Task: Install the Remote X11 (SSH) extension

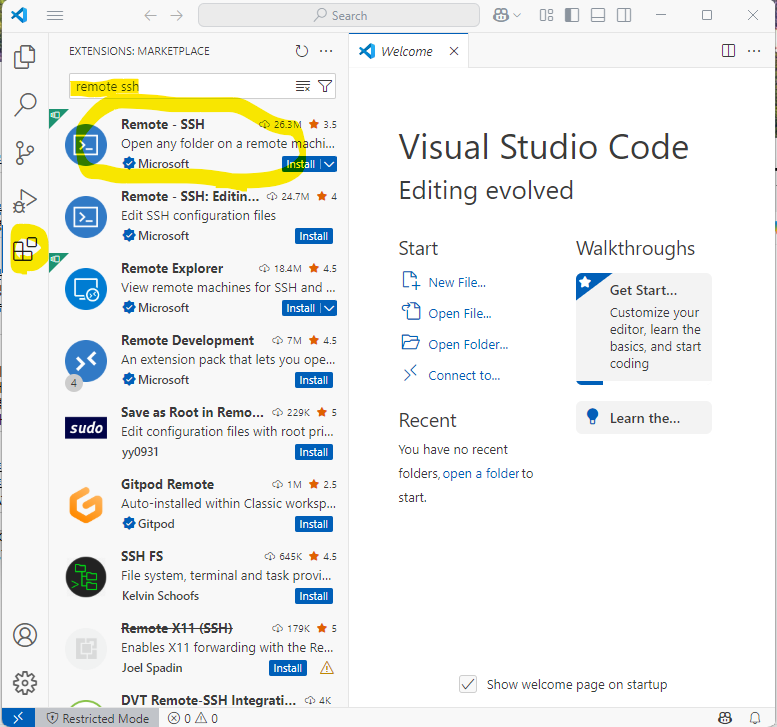Action: click(288, 668)
